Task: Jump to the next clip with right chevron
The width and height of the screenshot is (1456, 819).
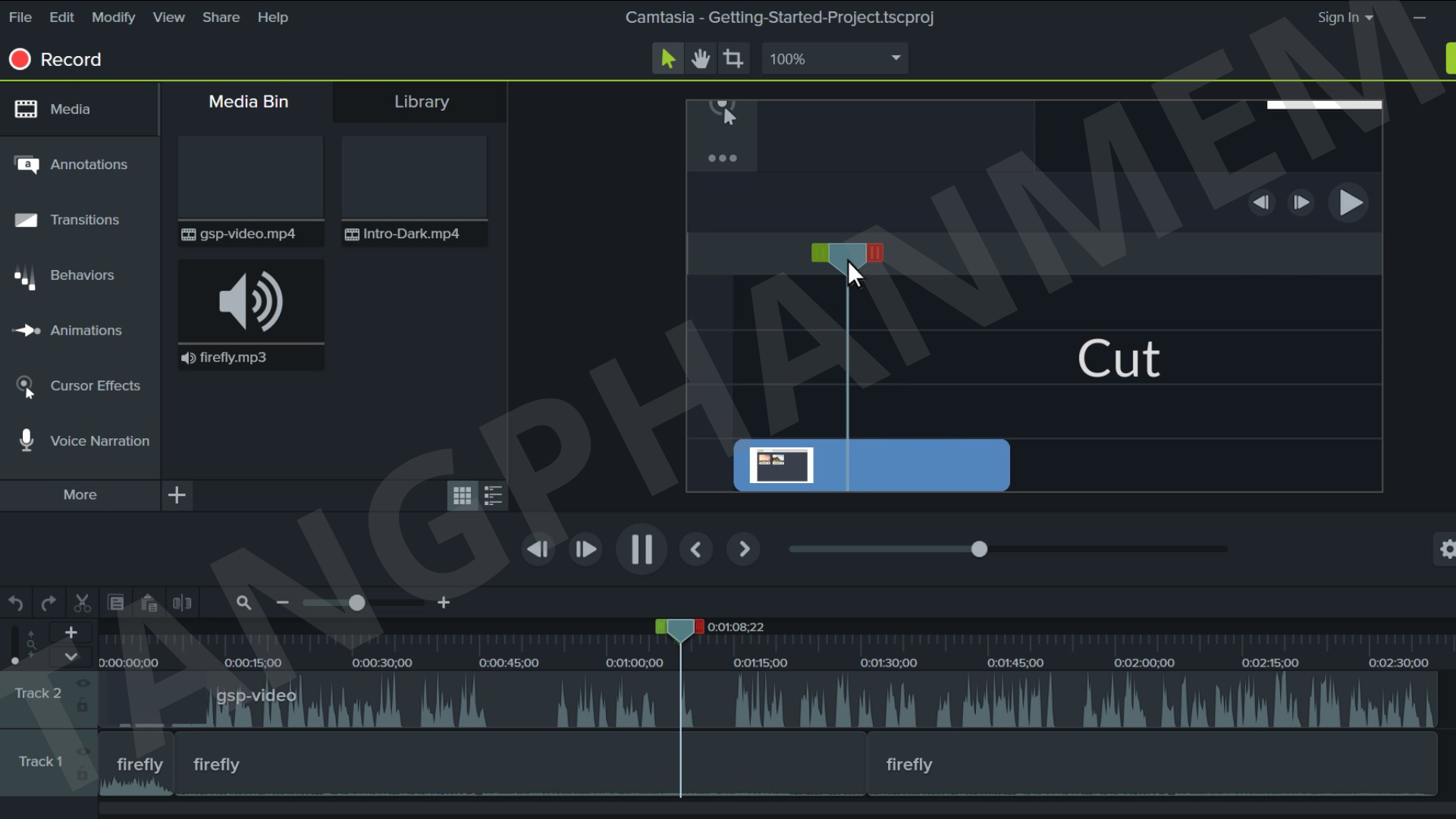Action: [x=744, y=550]
